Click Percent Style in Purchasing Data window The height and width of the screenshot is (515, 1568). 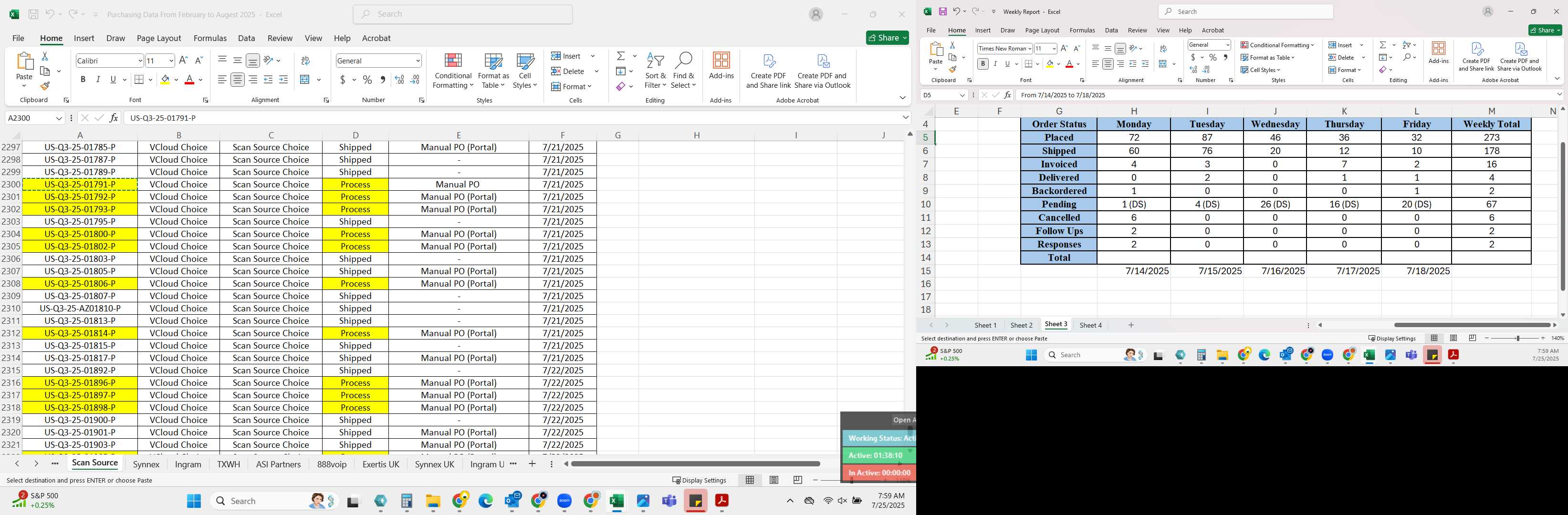click(367, 80)
